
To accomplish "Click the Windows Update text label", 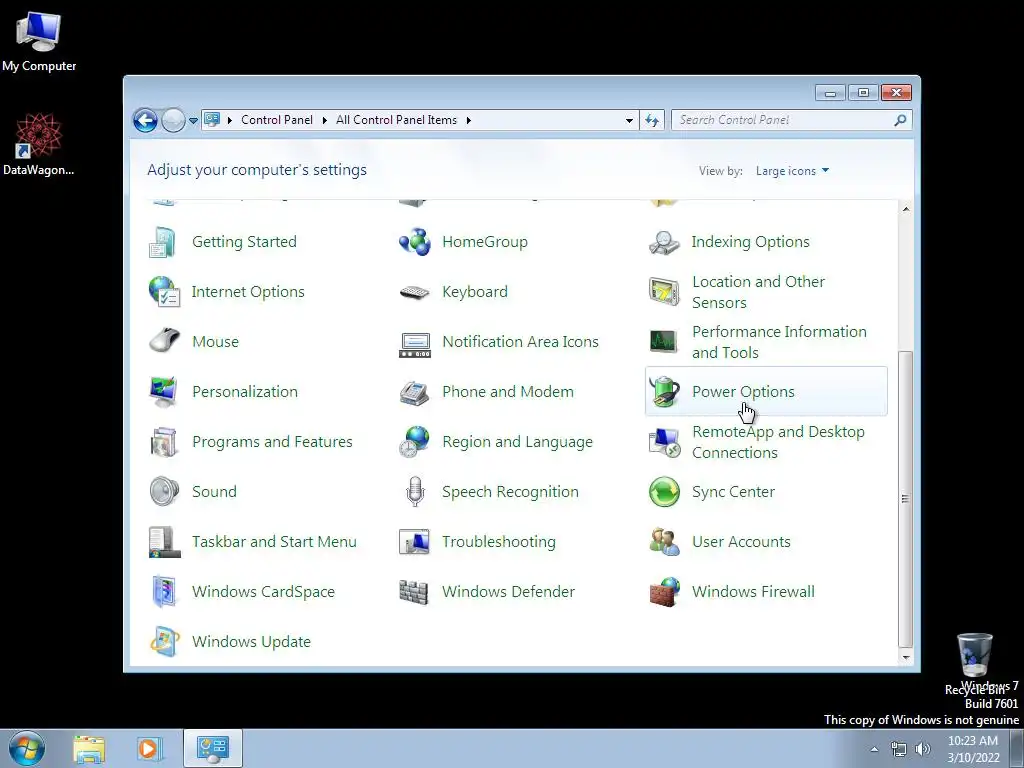I will [251, 642].
